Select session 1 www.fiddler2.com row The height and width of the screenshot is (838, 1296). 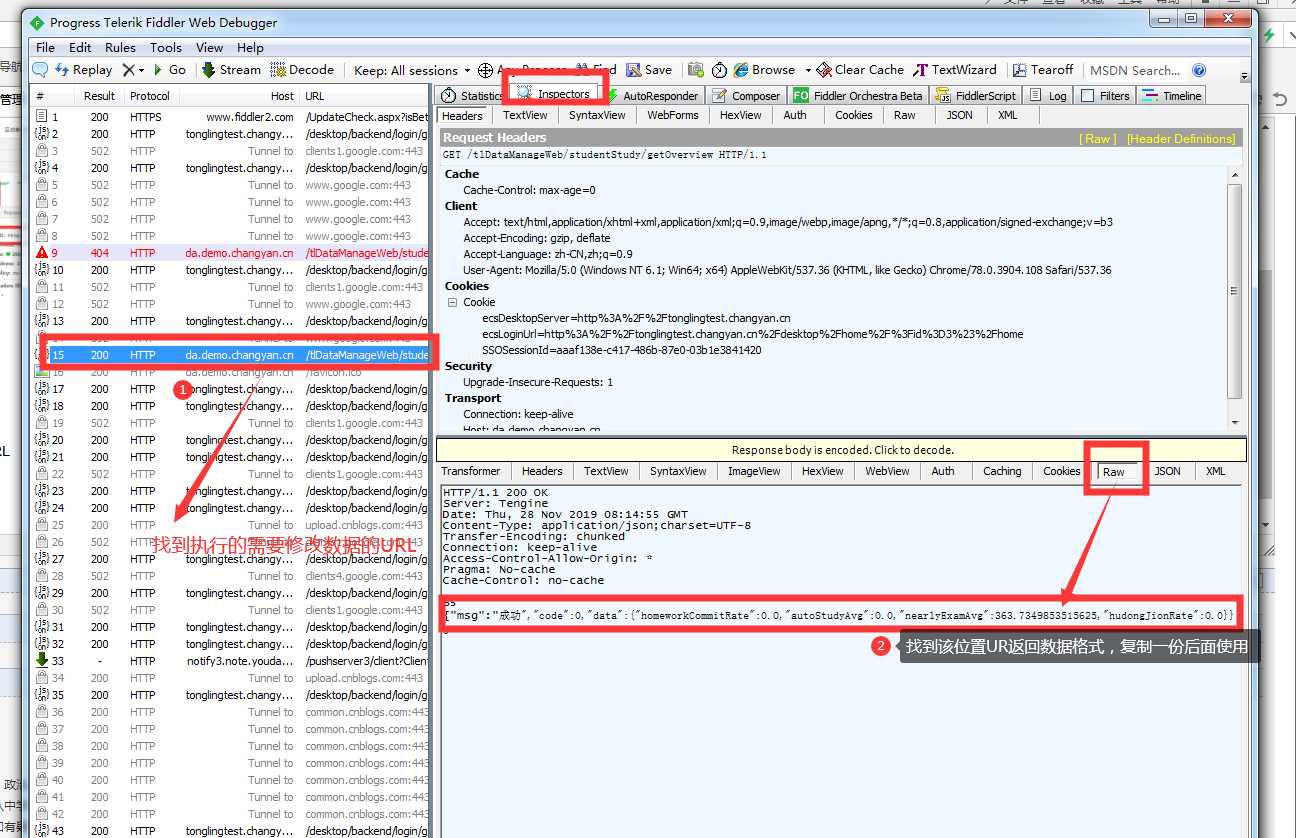tap(232, 117)
